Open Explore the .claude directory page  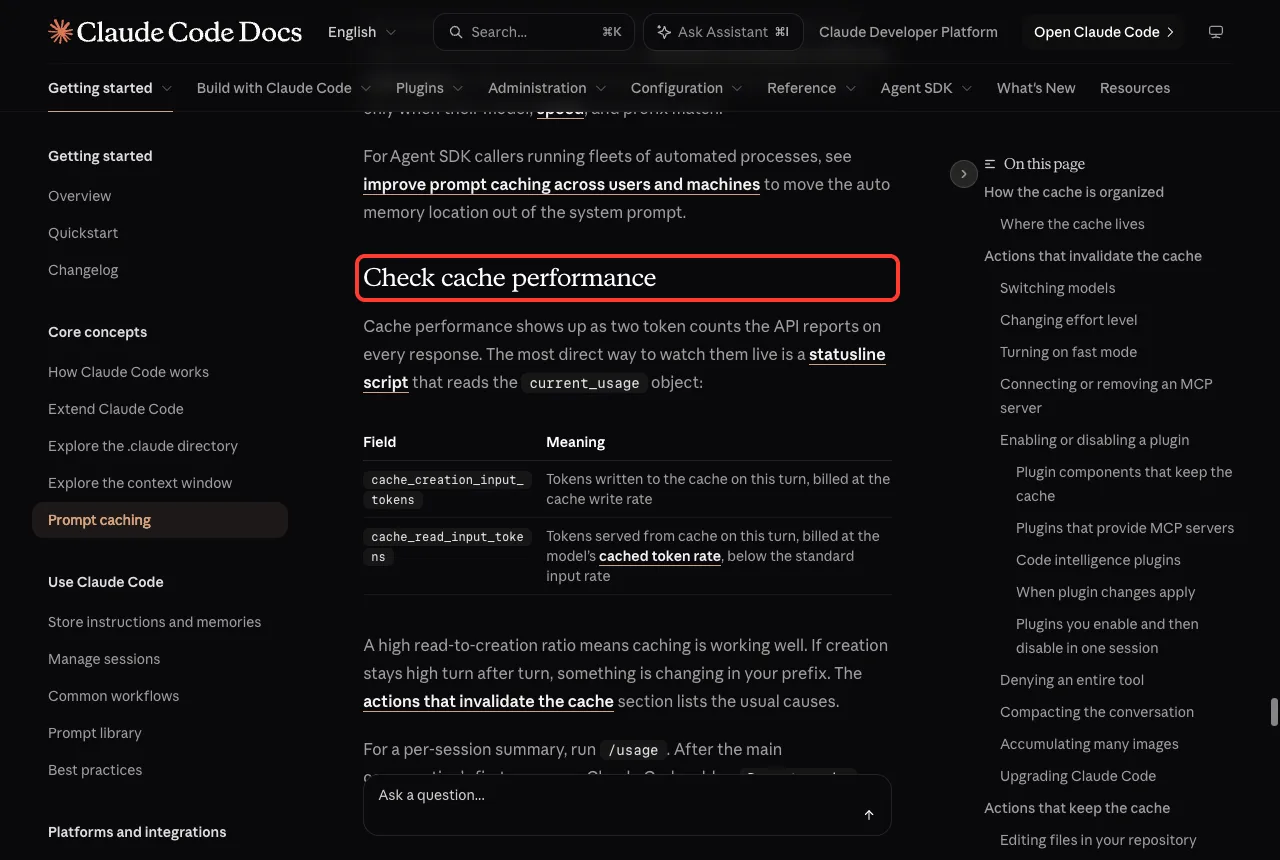[x=143, y=446]
